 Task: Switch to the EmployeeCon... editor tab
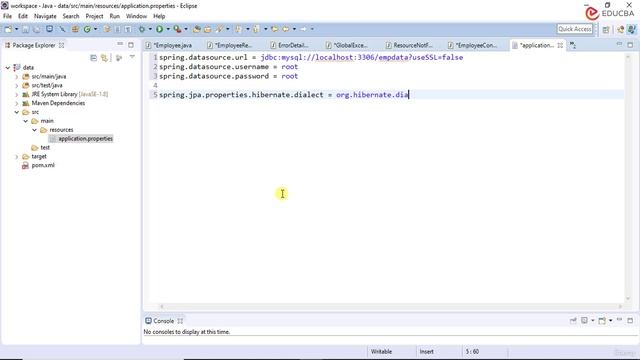coord(473,45)
